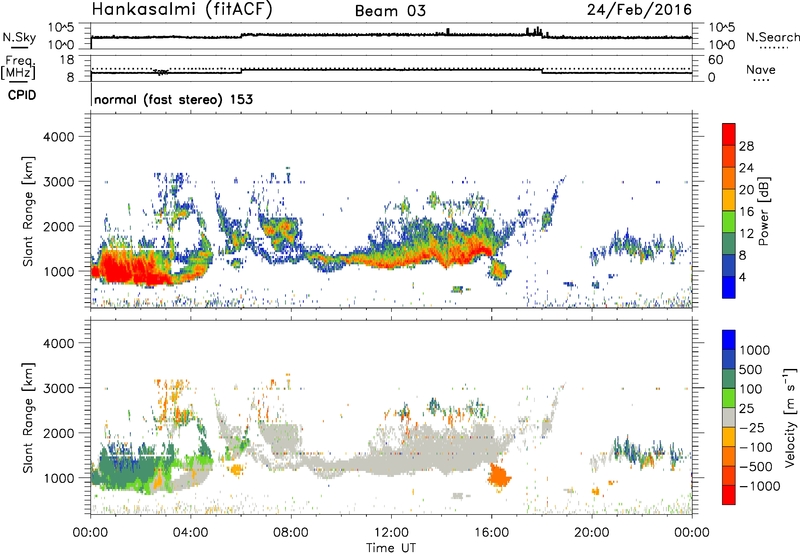This screenshot has width=800, height=554.
Task: Click the 04:00 time axis tick label
Action: tap(191, 533)
